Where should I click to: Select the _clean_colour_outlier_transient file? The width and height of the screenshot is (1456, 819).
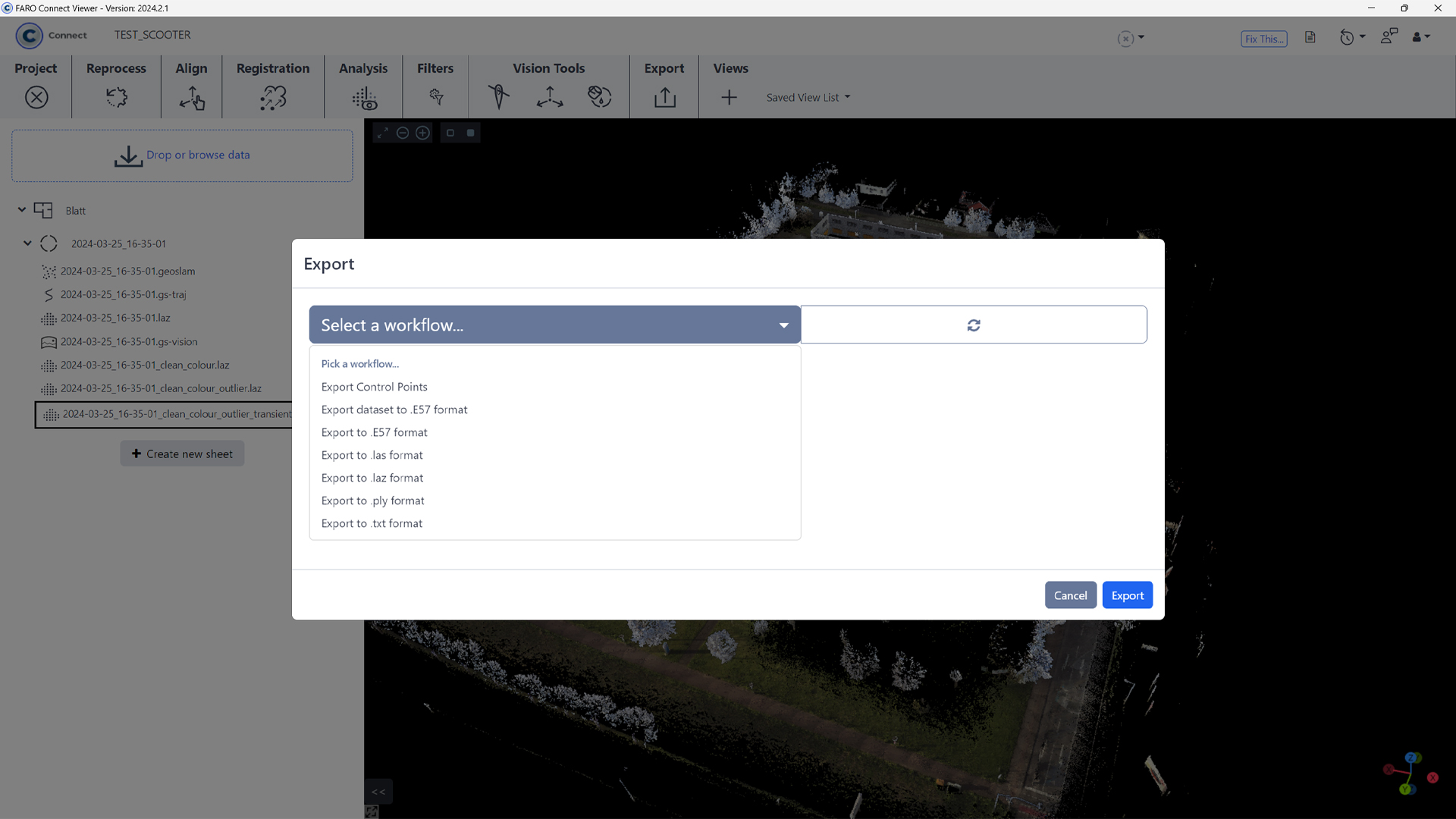click(164, 414)
